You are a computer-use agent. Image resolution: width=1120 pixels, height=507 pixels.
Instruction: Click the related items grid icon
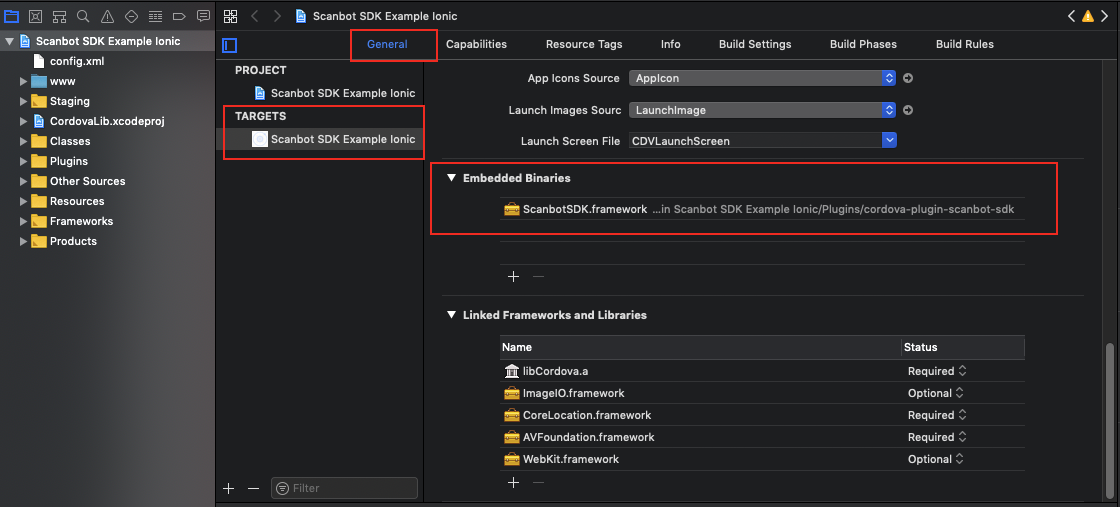(230, 16)
